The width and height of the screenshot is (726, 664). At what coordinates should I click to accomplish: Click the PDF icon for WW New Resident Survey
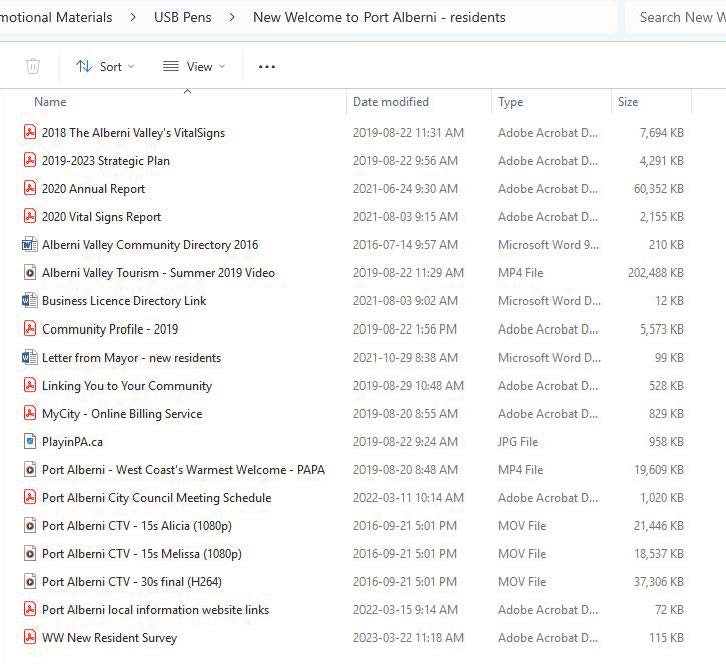pyautogui.click(x=30, y=637)
